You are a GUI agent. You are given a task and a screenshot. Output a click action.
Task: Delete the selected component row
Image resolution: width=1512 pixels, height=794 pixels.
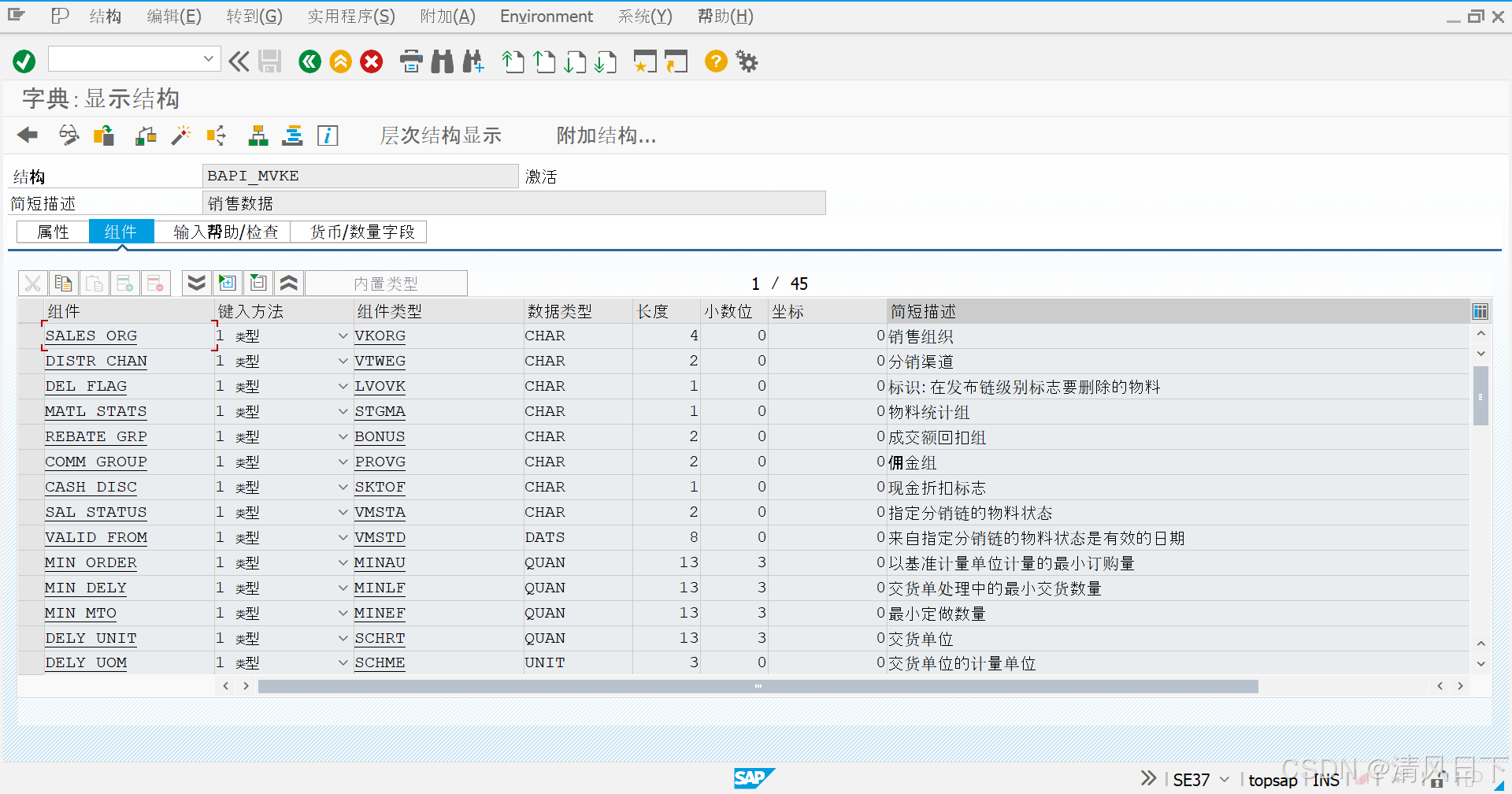156,283
